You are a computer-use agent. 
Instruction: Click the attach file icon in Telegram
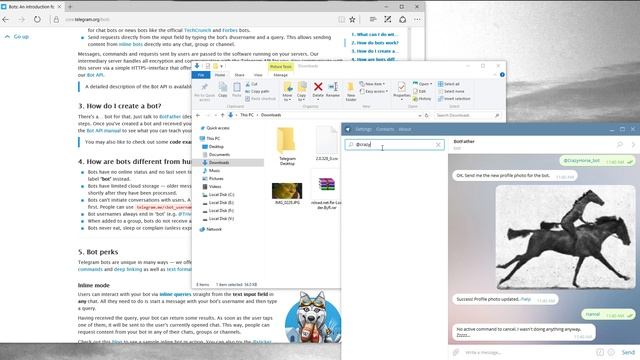click(x=456, y=352)
